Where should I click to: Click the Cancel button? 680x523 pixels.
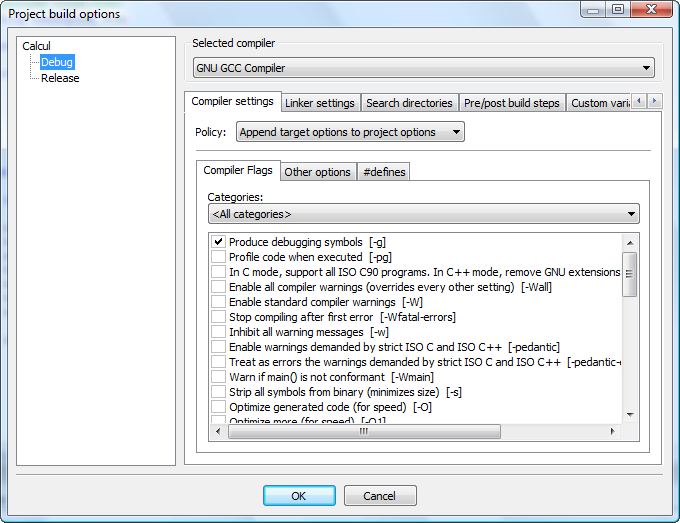[380, 496]
